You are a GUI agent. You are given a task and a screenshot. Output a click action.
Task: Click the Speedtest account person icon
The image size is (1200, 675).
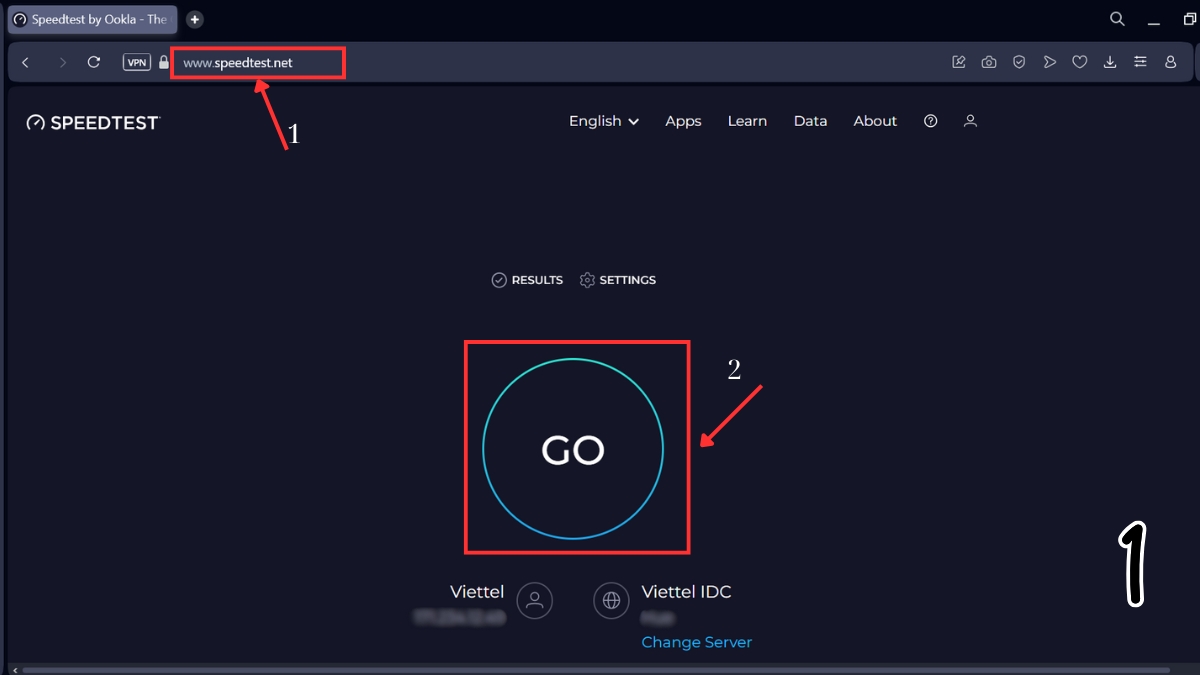pyautogui.click(x=969, y=121)
